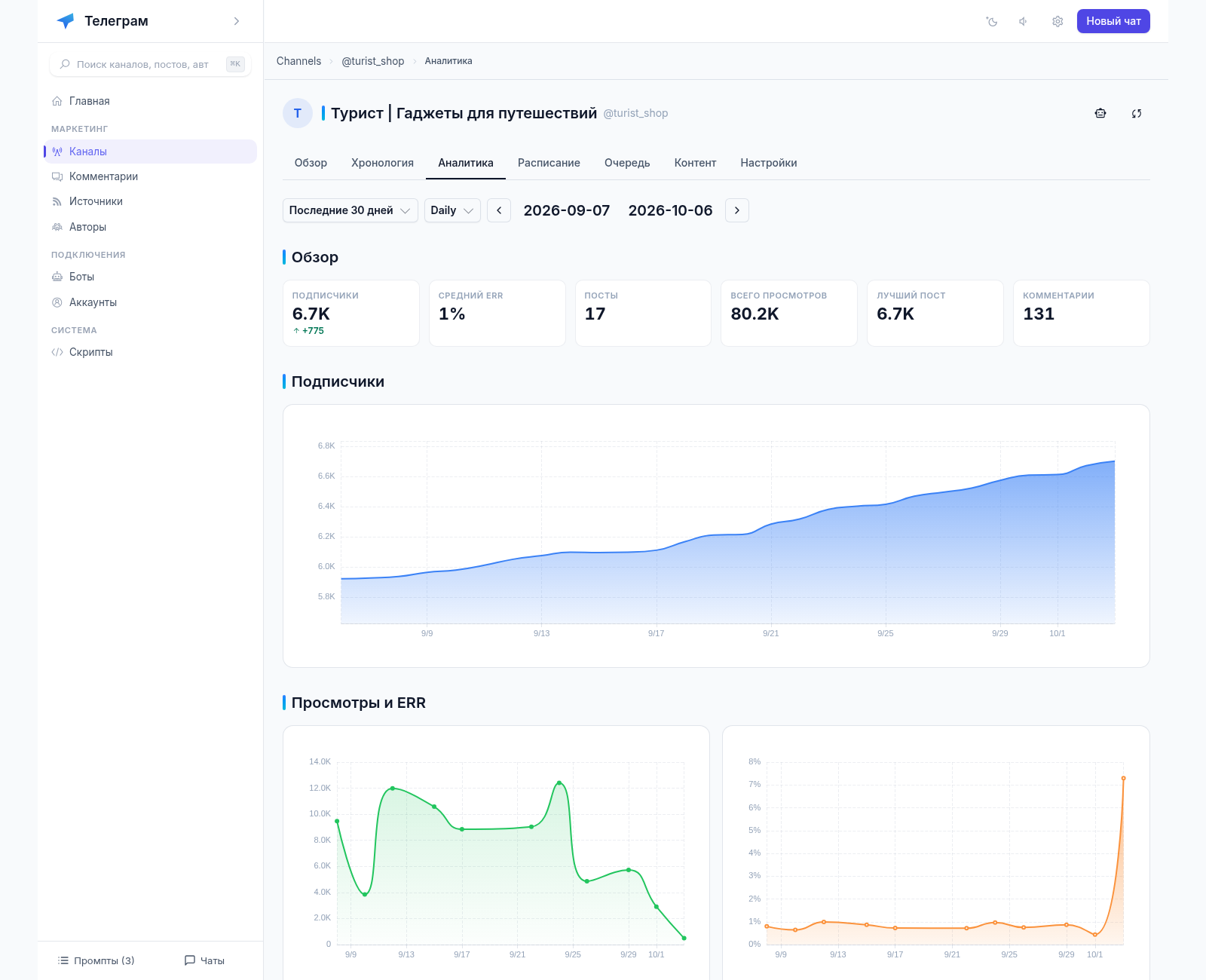Click the Источники feed icon

tap(57, 201)
